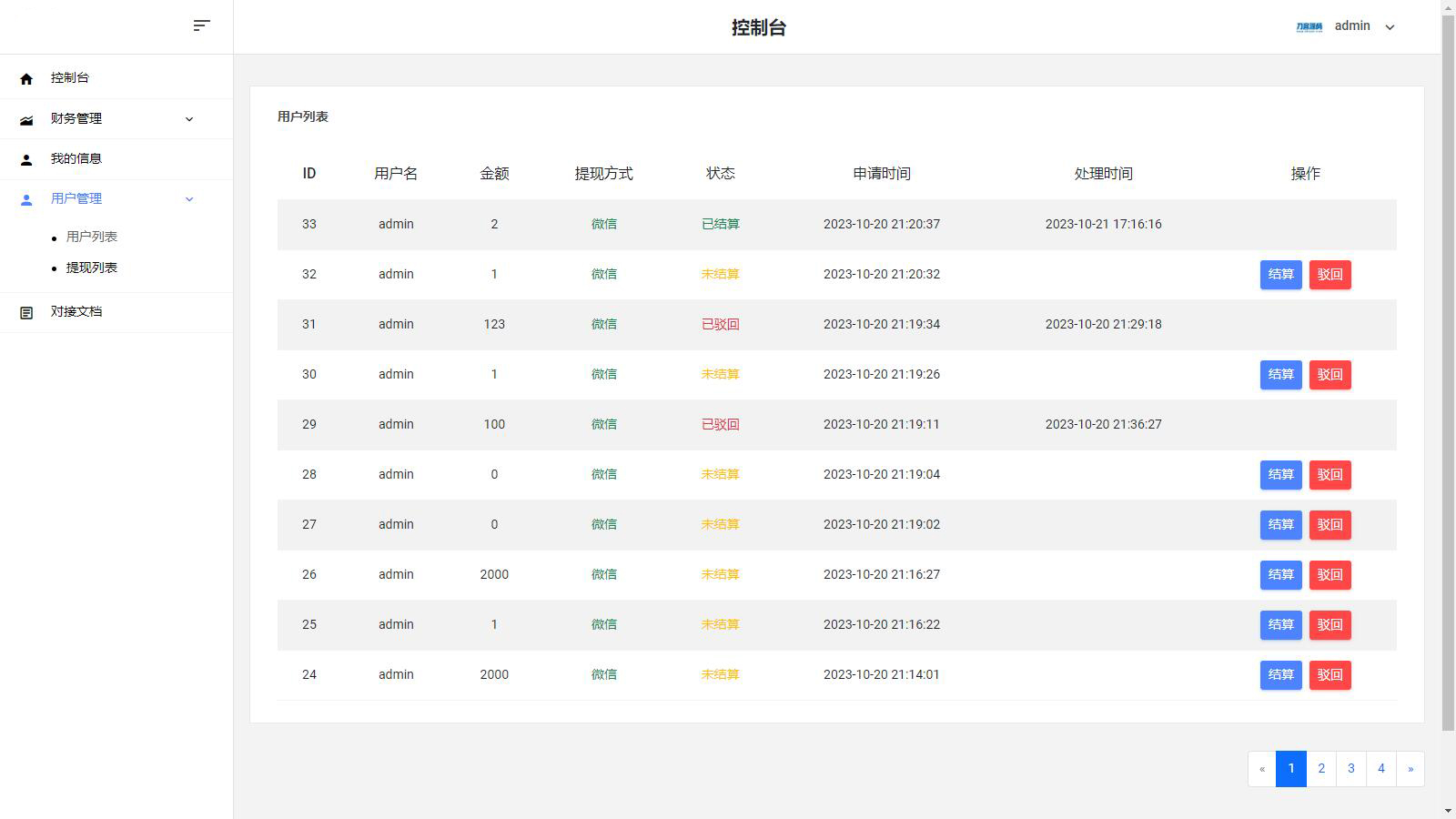This screenshot has width=1456, height=819.
Task: Expand the 财务管理 submenu chevron
Action: tap(189, 119)
